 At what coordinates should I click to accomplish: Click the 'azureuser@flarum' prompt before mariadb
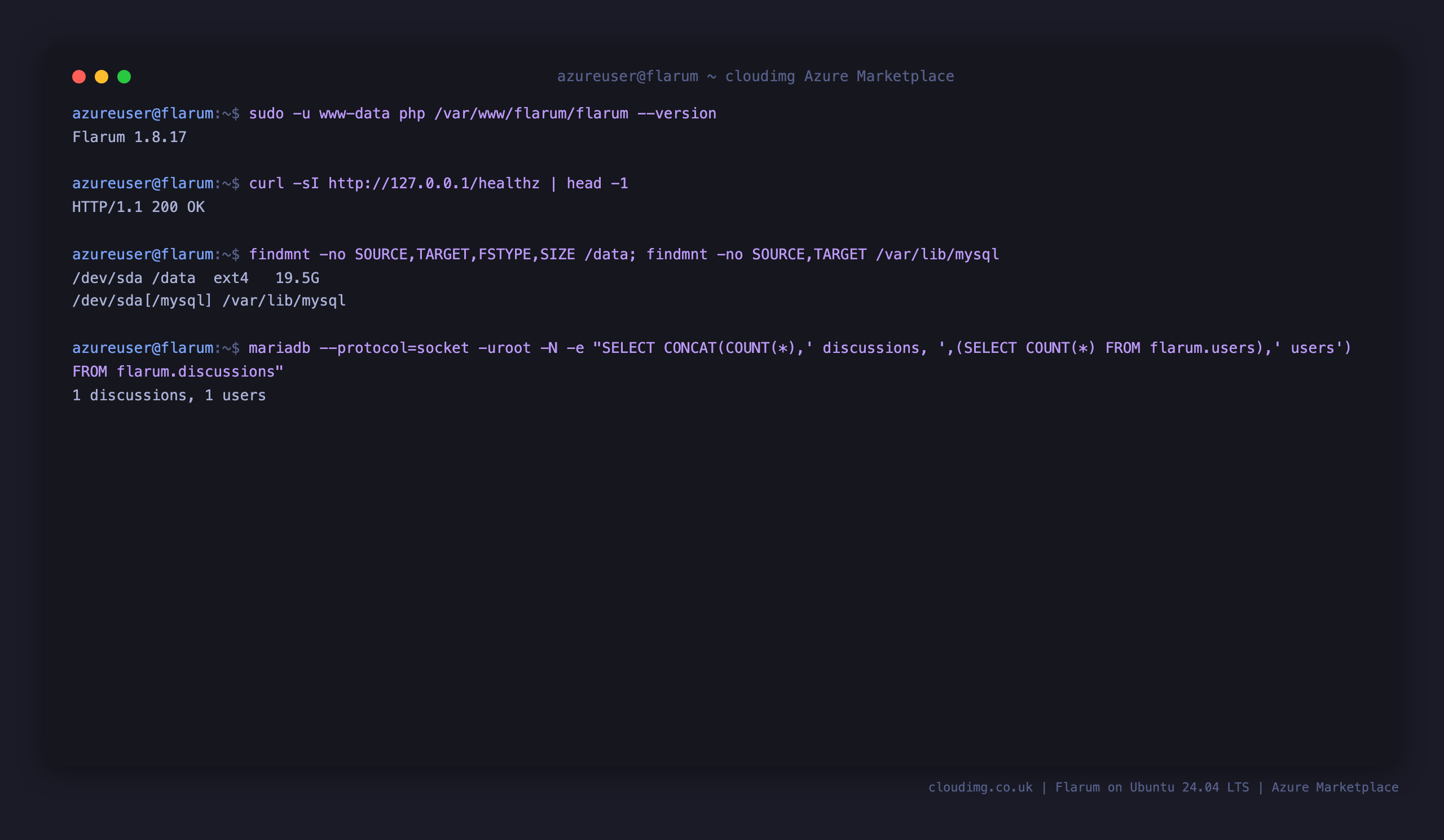point(143,348)
